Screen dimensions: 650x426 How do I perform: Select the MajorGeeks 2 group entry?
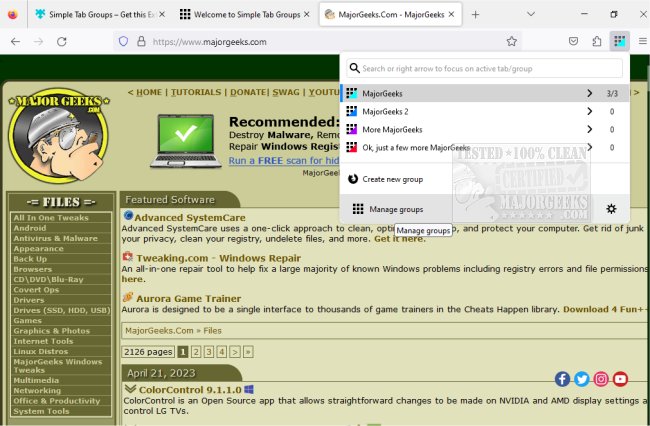pyautogui.click(x=485, y=111)
